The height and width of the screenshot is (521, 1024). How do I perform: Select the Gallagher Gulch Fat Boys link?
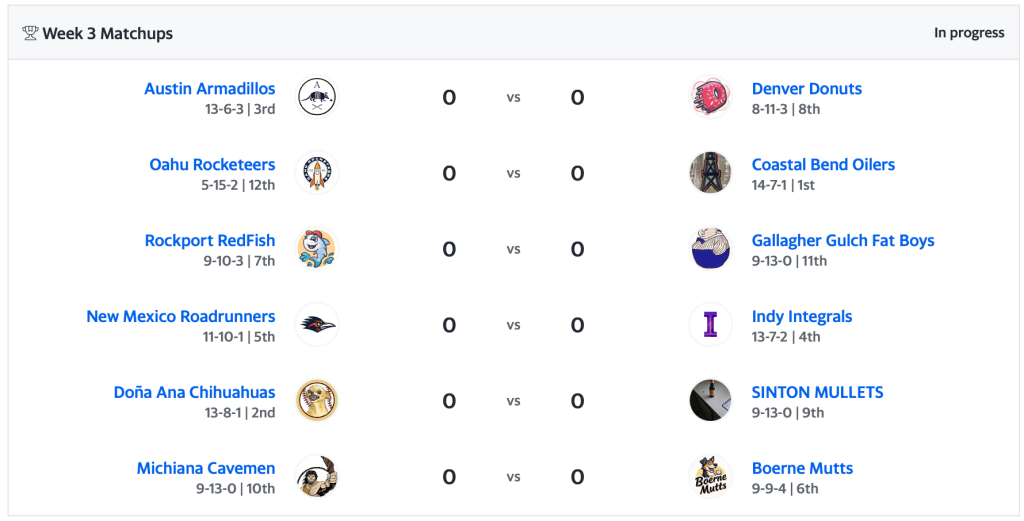click(x=843, y=241)
